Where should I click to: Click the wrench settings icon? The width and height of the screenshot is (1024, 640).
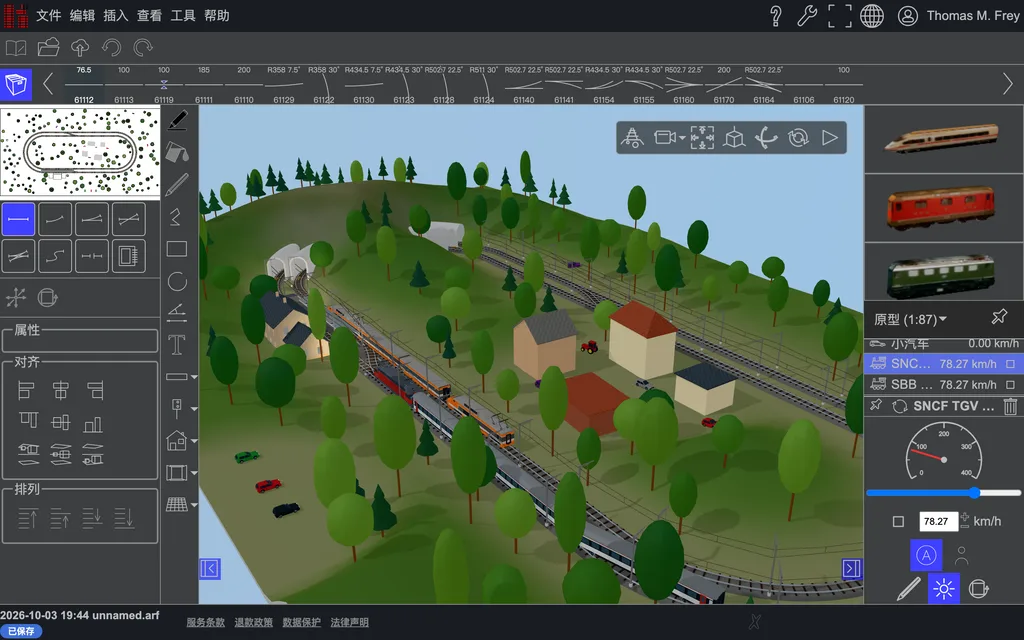(x=807, y=16)
